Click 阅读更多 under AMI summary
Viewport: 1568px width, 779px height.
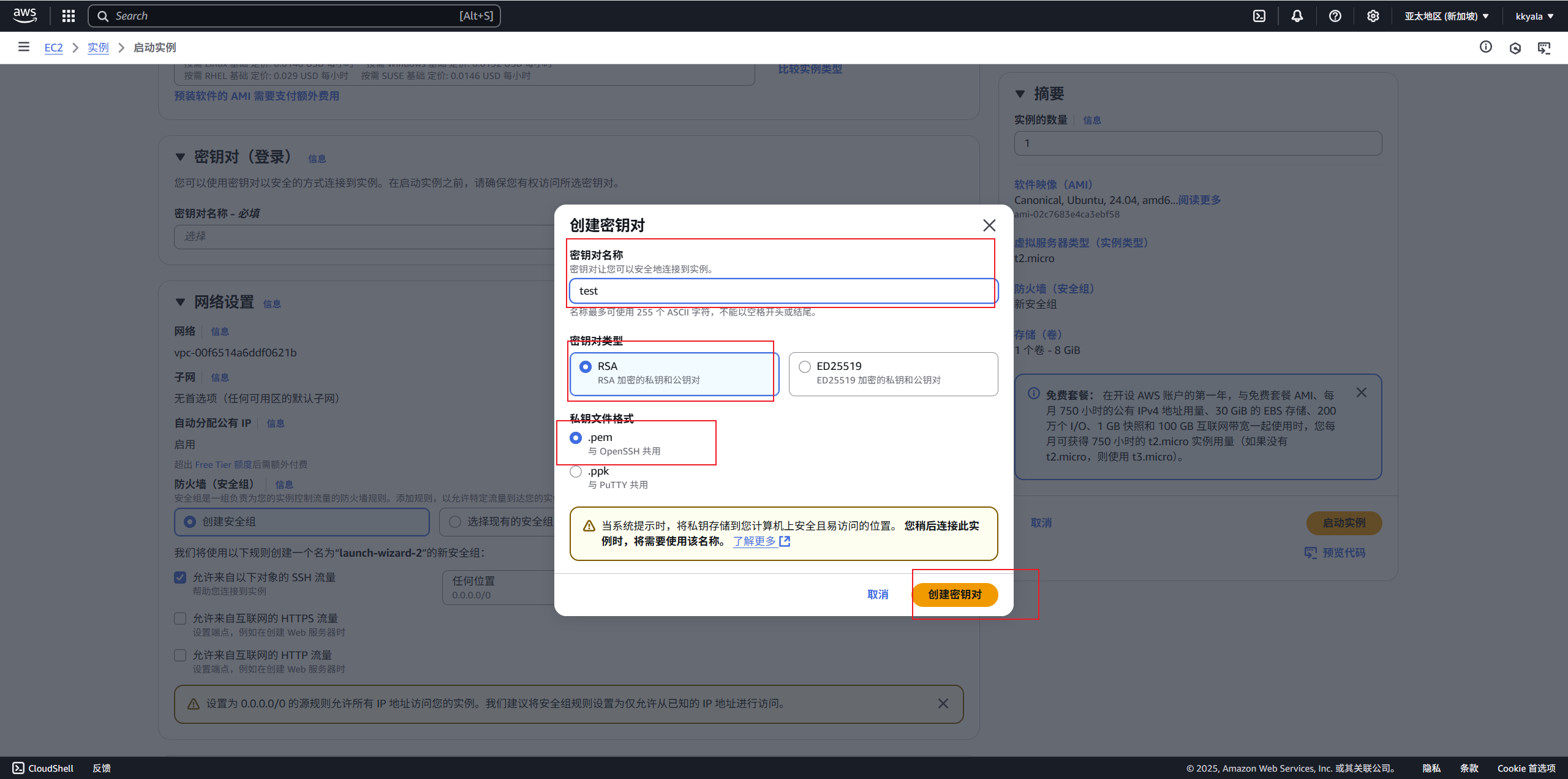1199,200
